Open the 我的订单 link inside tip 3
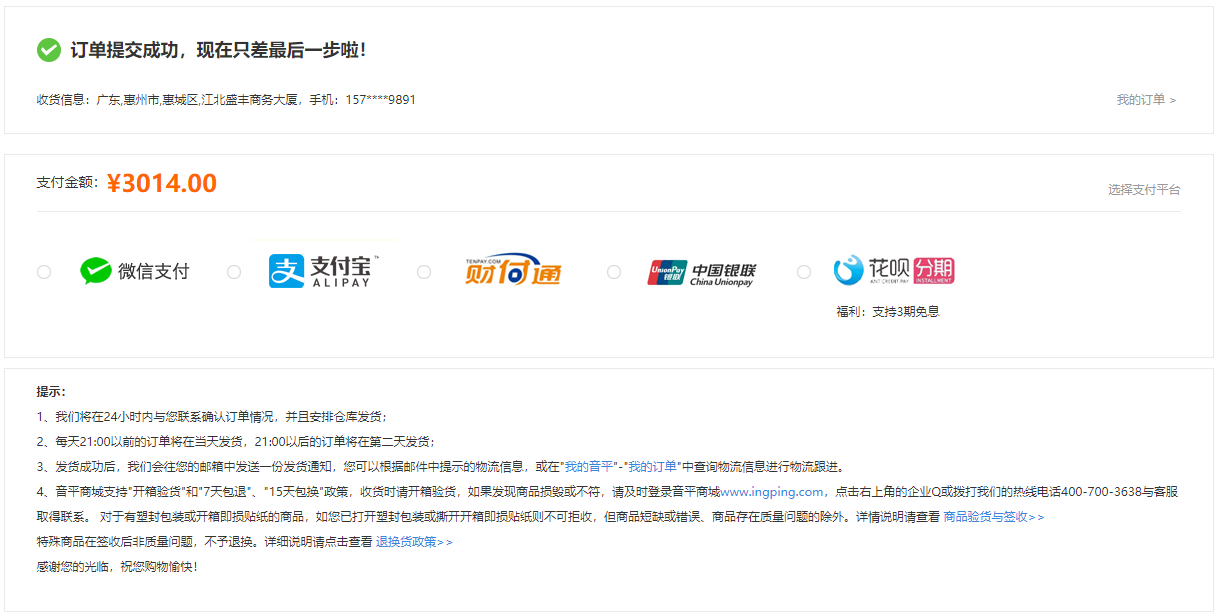 point(653,467)
